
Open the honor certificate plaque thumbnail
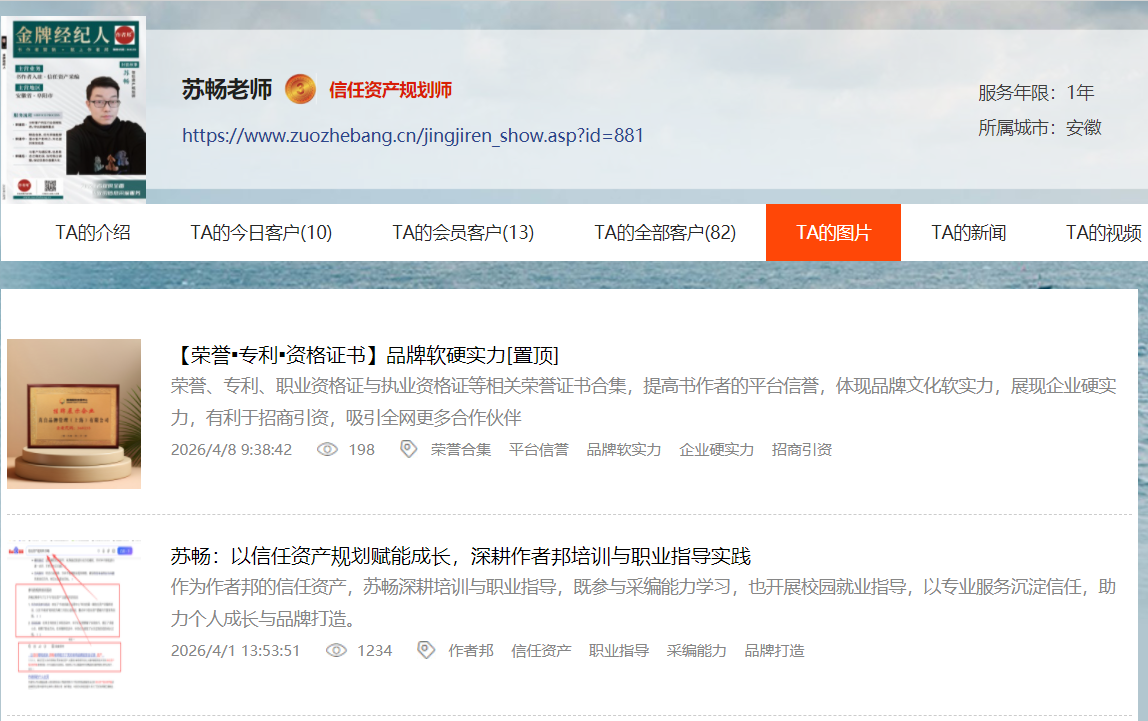click(x=74, y=413)
